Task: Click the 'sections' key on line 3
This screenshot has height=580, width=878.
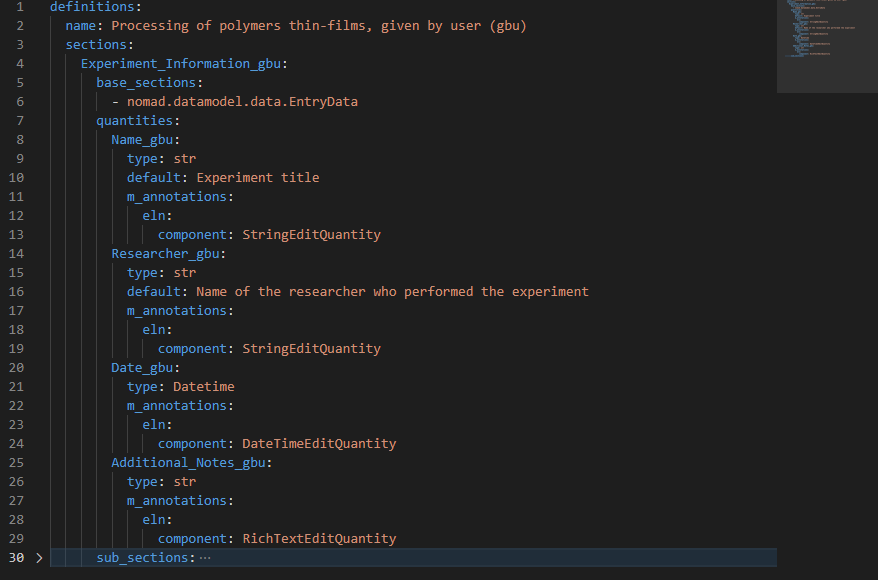Action: (96, 45)
